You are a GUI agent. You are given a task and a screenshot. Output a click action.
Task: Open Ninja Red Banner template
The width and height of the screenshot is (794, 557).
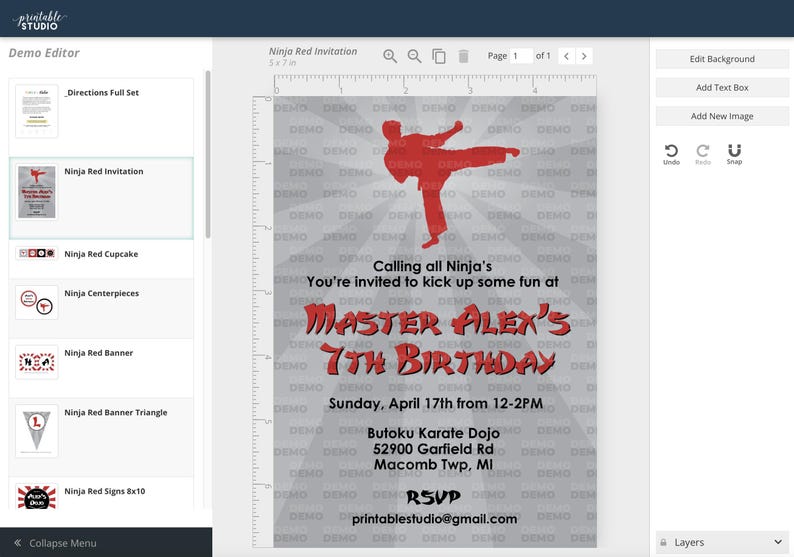coord(101,368)
